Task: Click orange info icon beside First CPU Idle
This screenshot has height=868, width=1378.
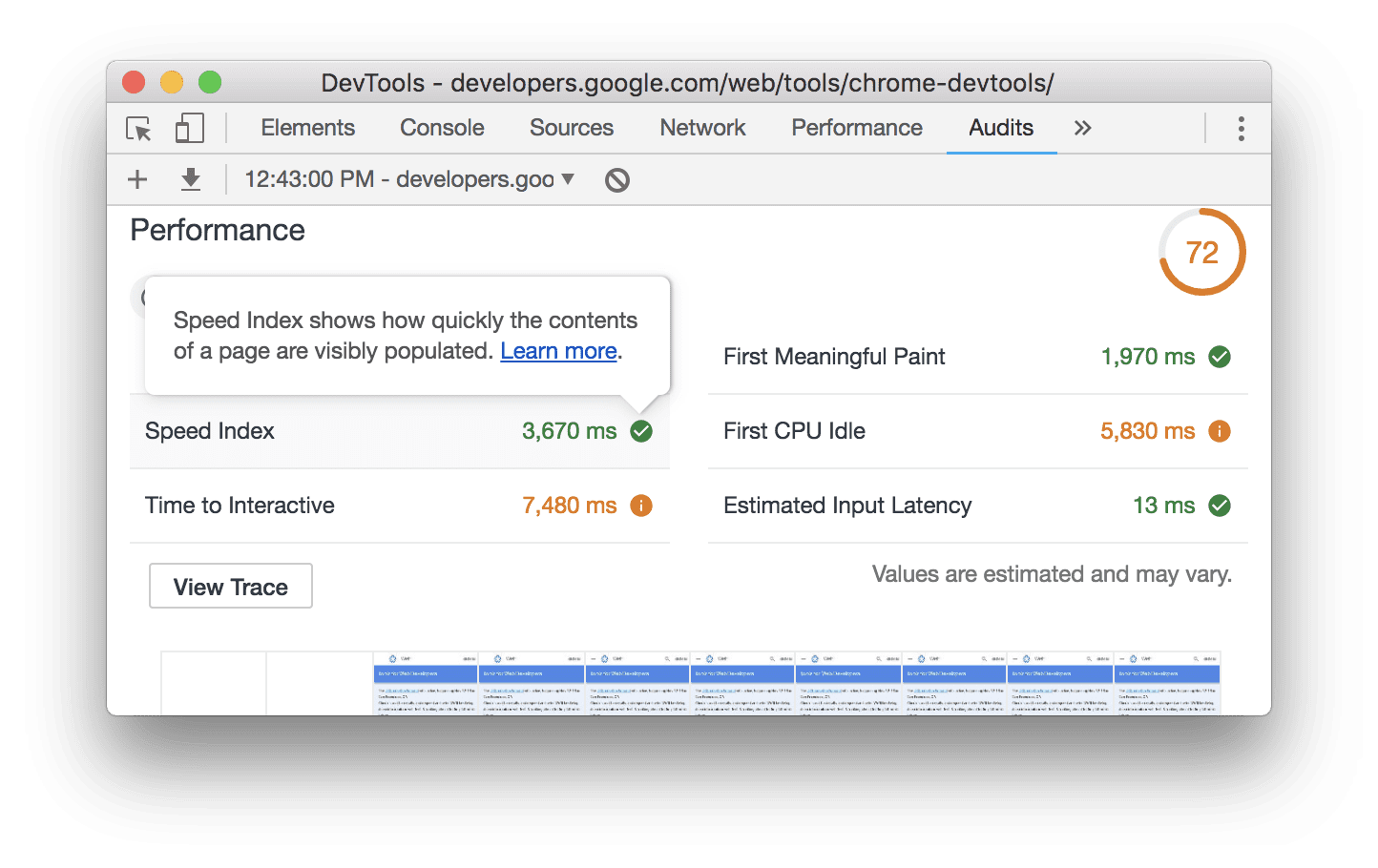Action: (x=1219, y=431)
